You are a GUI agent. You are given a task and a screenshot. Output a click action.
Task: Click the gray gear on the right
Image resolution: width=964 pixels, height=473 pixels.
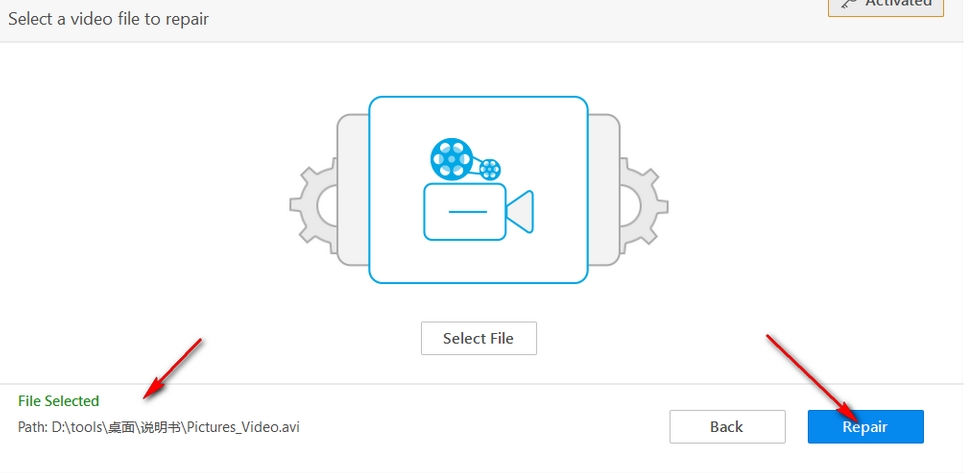(x=644, y=205)
